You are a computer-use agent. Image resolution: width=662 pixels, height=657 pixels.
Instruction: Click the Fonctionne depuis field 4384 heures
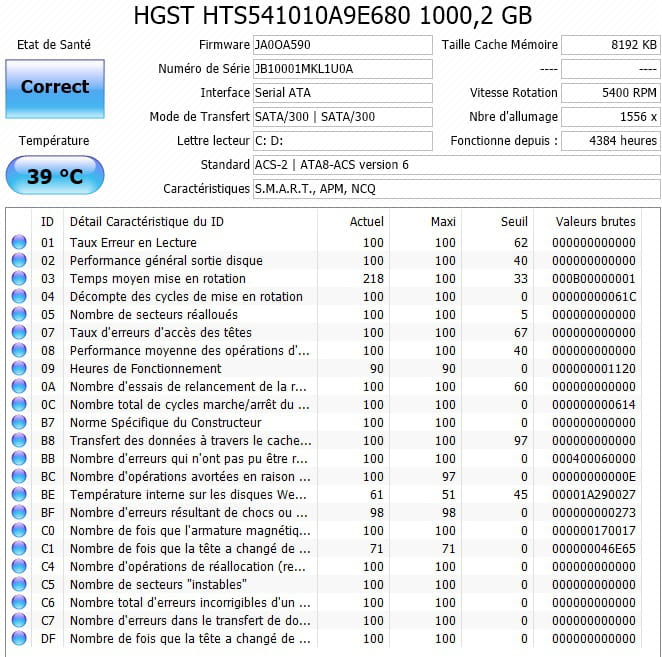[x=610, y=141]
